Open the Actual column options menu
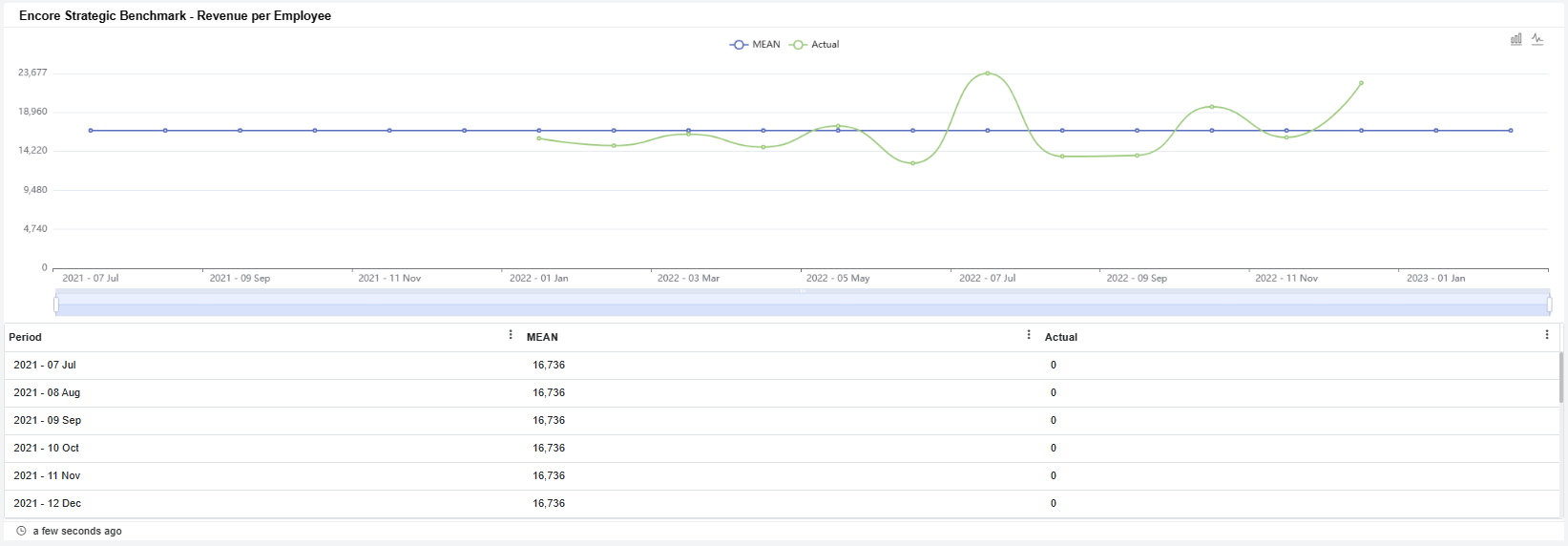 click(1546, 335)
